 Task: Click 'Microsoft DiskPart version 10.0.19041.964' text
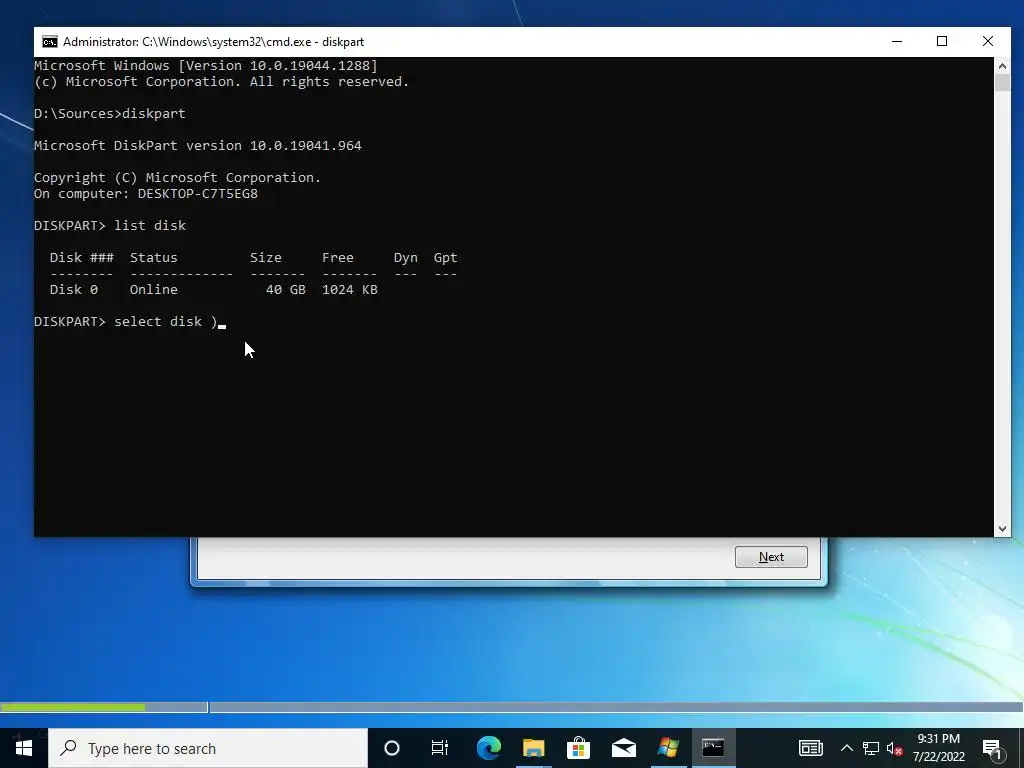(198, 146)
